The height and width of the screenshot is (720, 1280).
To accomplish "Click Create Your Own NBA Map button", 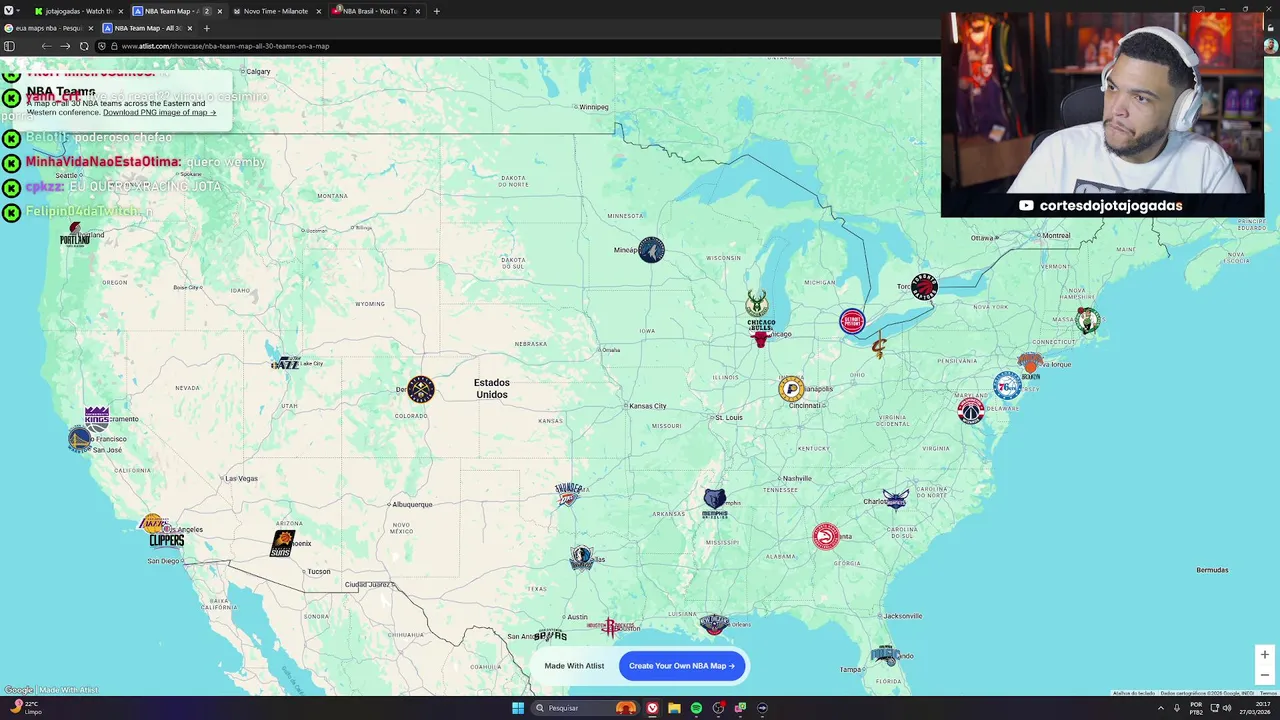I will point(682,666).
